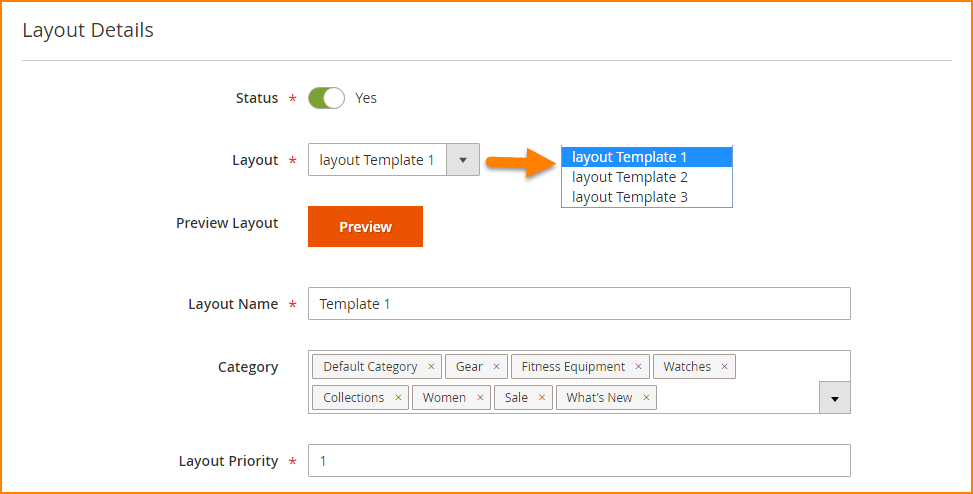Screen dimensions: 973x494
Task: Remove the Gear category tag
Action: tap(496, 367)
